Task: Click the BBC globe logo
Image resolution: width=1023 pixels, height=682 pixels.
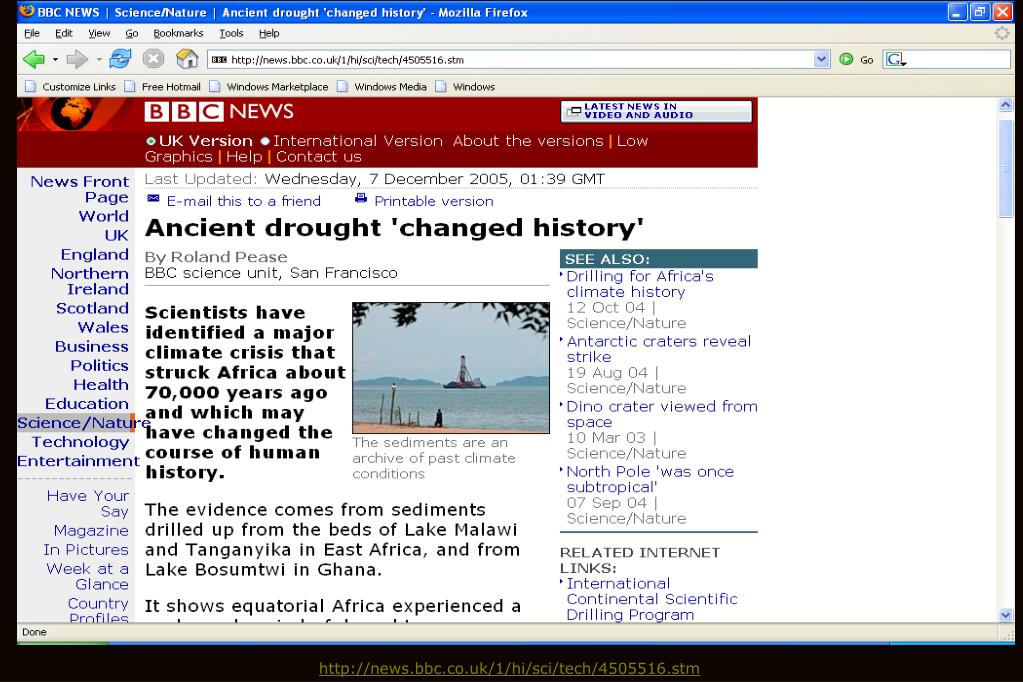Action: coord(72,113)
